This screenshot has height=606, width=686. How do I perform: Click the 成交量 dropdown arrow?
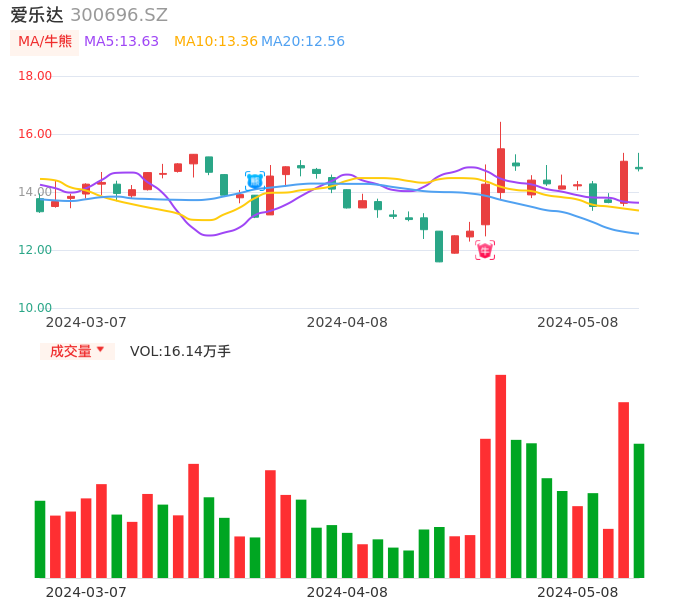click(100, 350)
